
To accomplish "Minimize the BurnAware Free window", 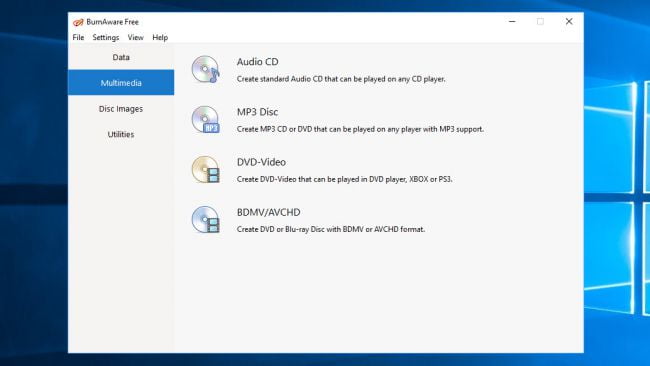I will coord(512,22).
